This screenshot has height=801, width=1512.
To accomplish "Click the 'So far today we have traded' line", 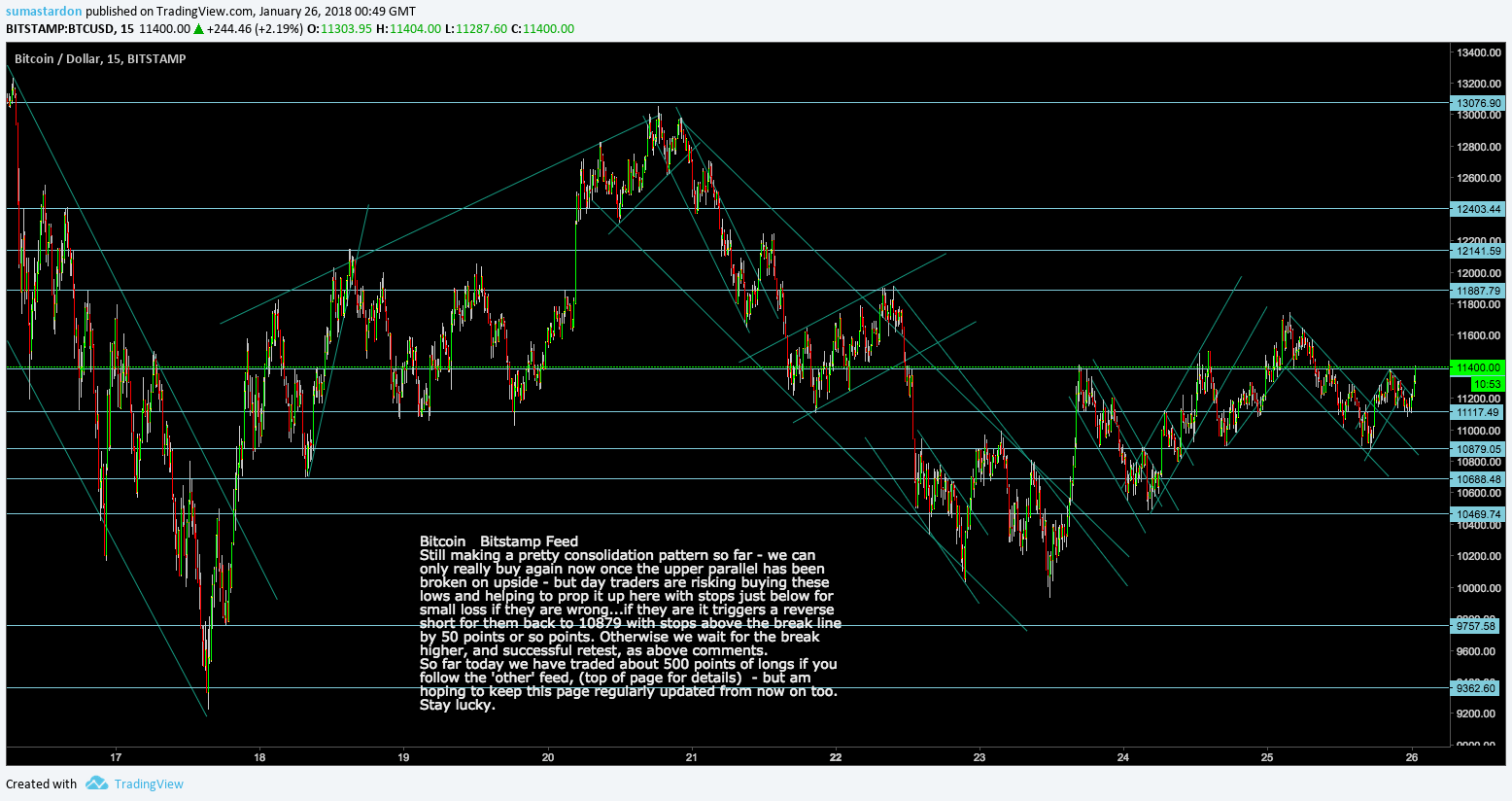I will pyautogui.click(x=628, y=664).
